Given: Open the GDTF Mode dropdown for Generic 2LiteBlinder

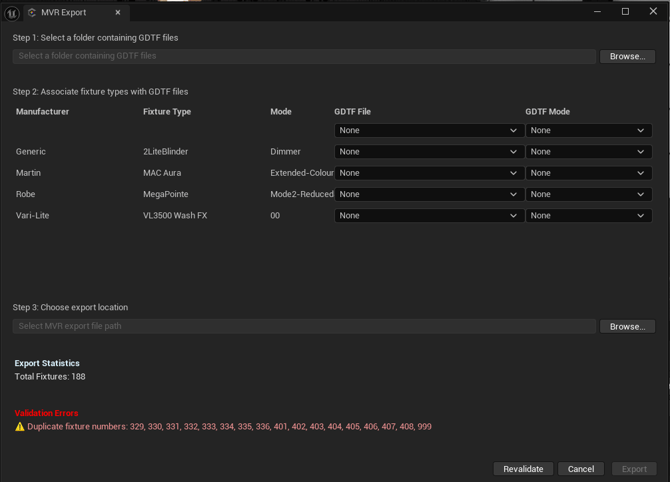Looking at the screenshot, I should [x=588, y=152].
